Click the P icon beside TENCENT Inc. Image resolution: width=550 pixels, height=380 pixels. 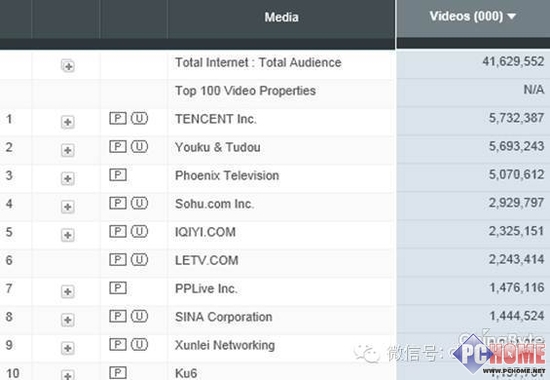pyautogui.click(x=118, y=118)
